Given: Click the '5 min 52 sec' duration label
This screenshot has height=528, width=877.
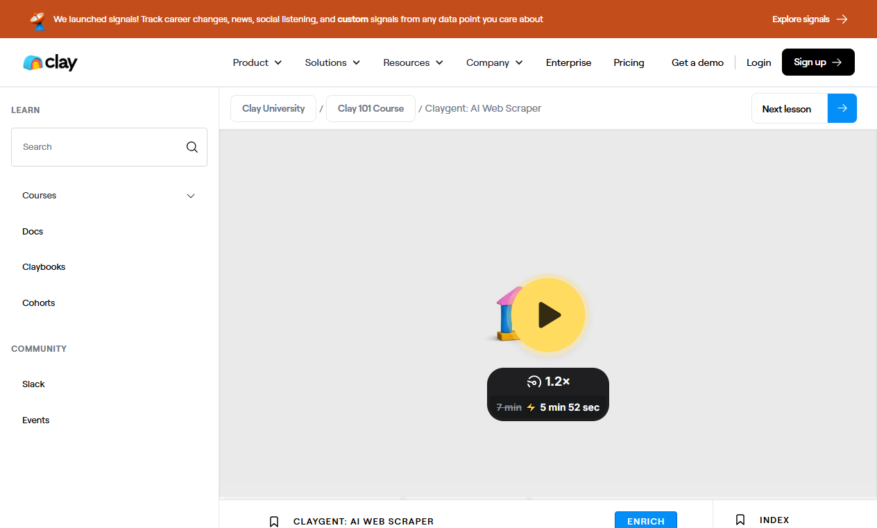Looking at the screenshot, I should tap(569, 408).
